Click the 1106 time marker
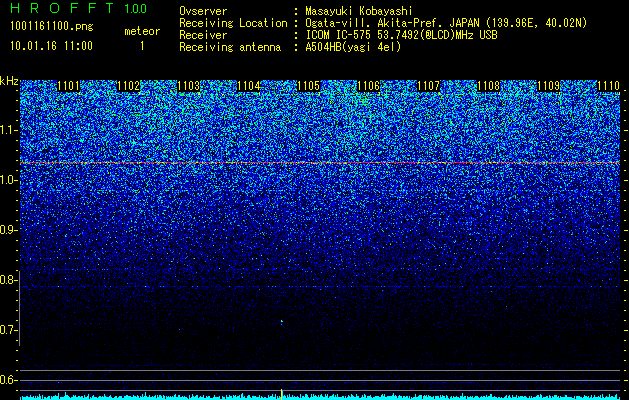Viewport: 629px width, 400px height. tap(368, 86)
